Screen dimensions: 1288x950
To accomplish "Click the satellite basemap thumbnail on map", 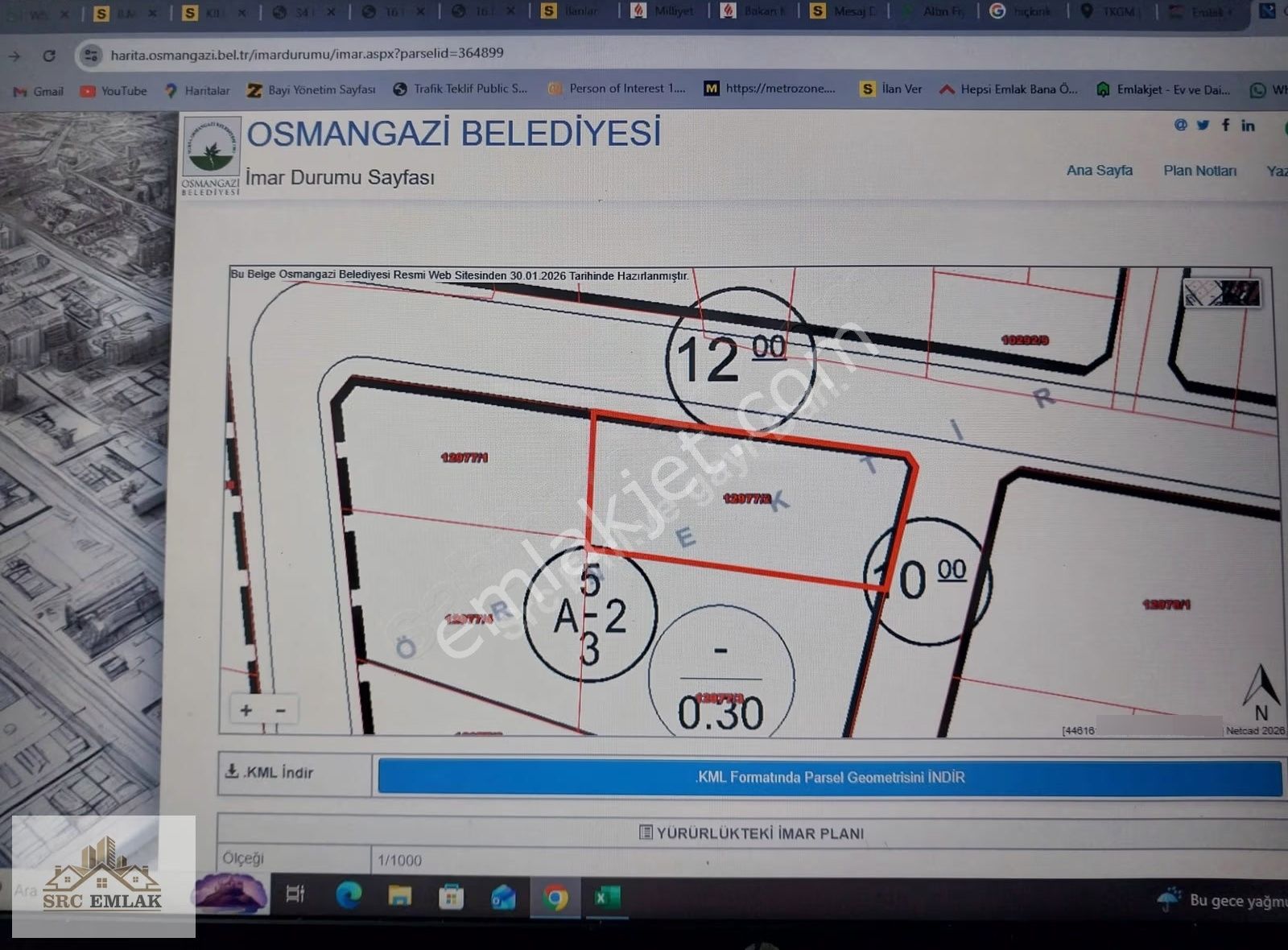I will [1222, 293].
